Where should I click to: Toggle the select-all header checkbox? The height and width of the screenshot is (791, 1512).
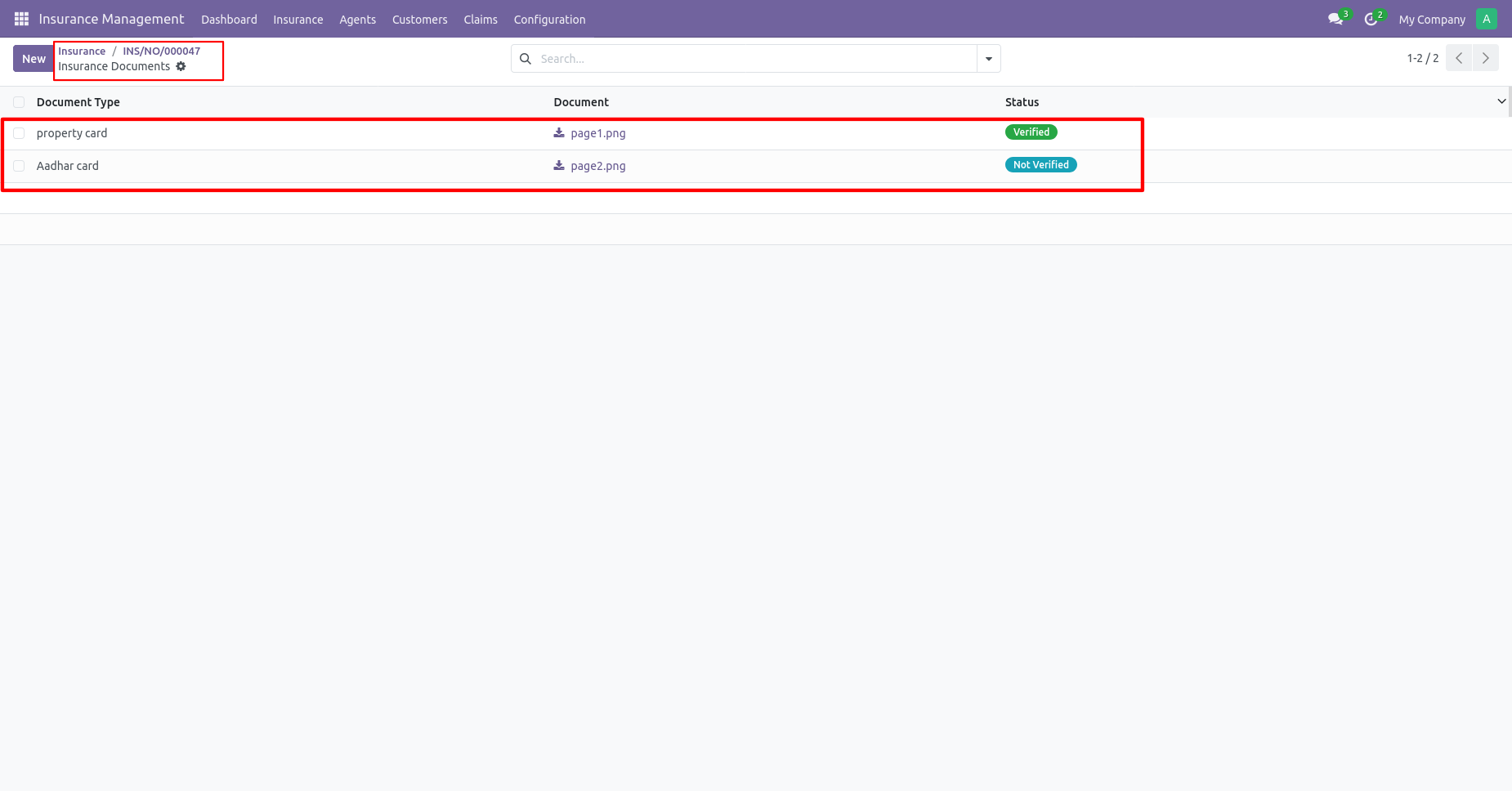[19, 102]
